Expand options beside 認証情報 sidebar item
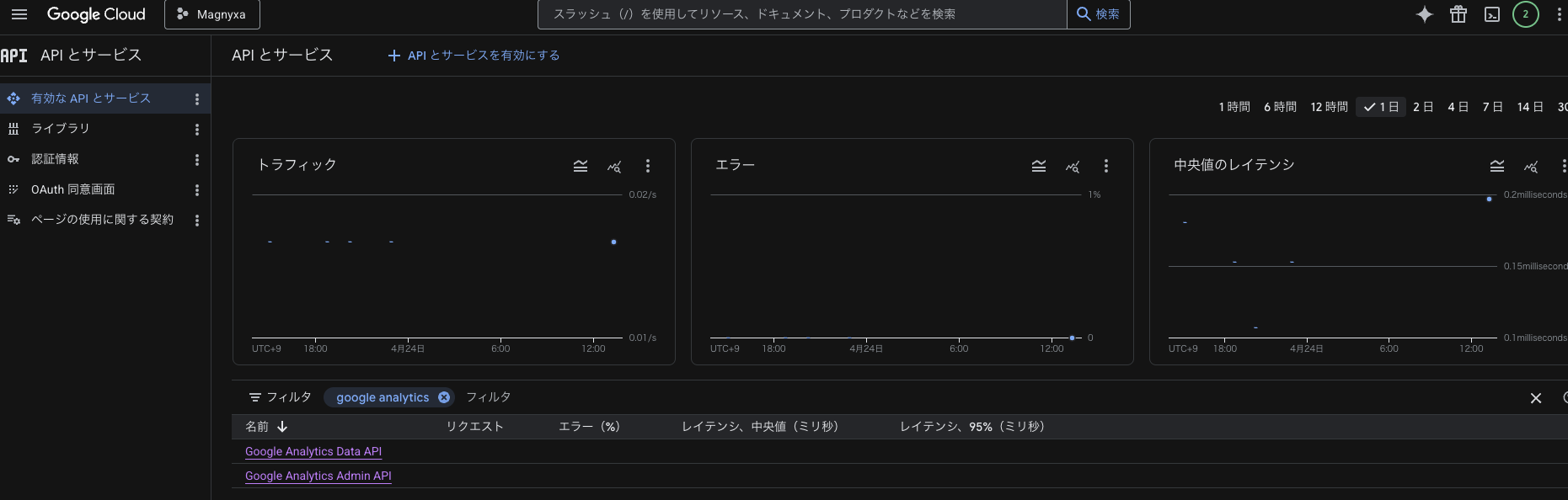 coord(197,160)
